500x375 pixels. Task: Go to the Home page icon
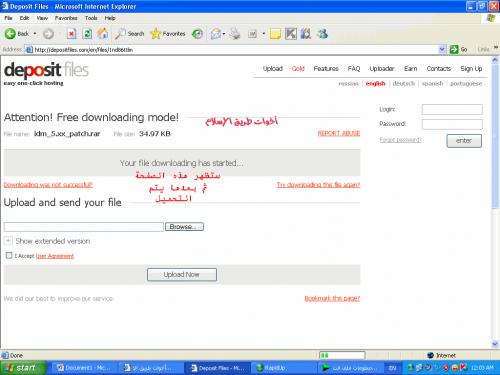point(103,33)
